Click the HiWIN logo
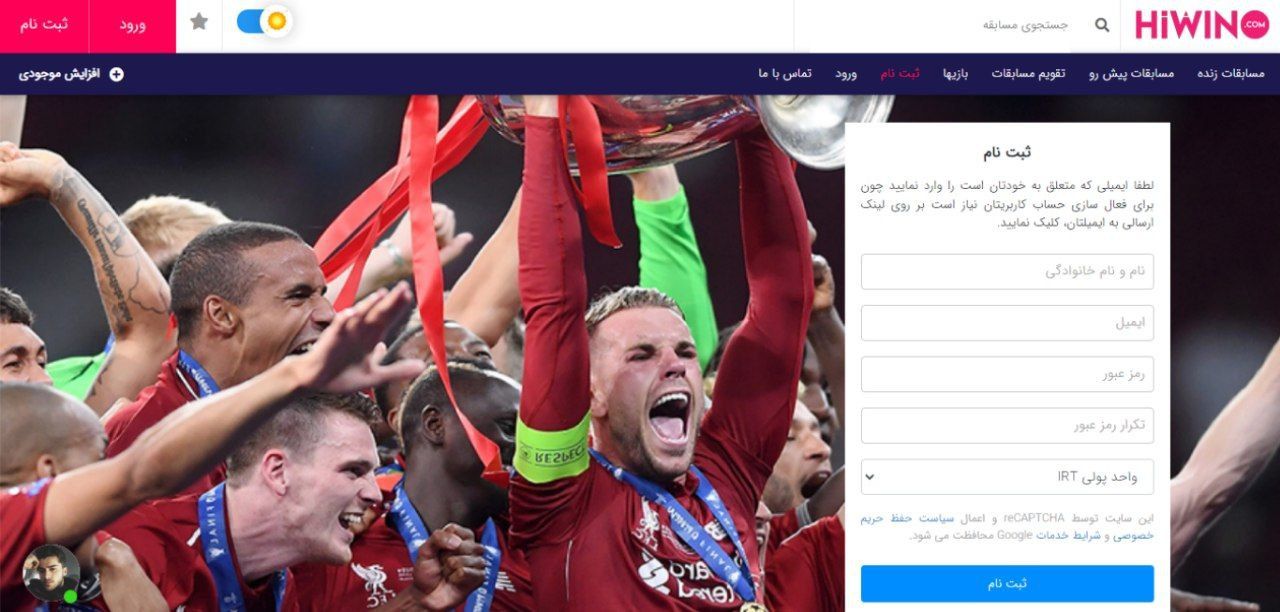 click(1201, 23)
